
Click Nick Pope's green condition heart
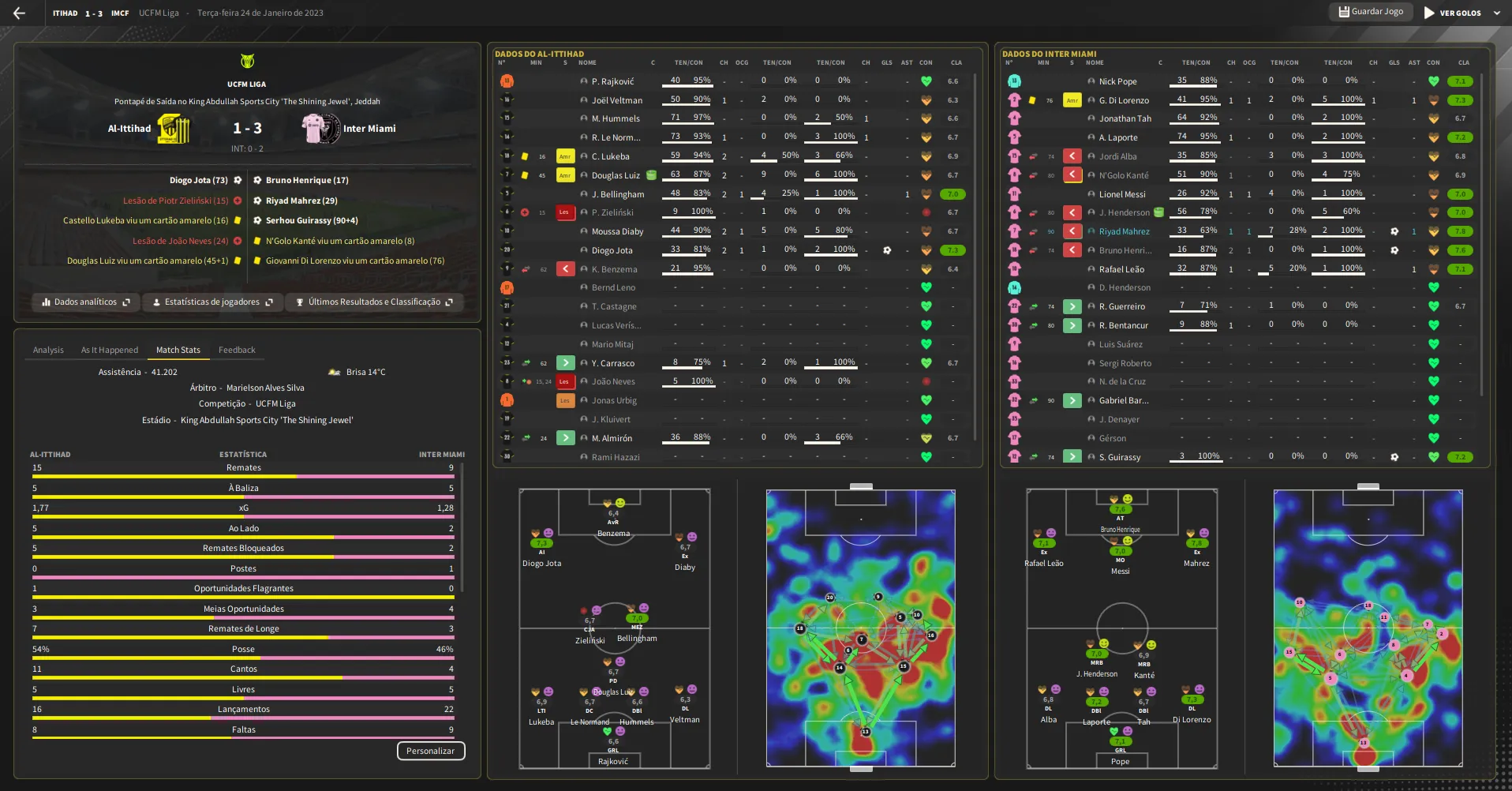[x=1433, y=81]
